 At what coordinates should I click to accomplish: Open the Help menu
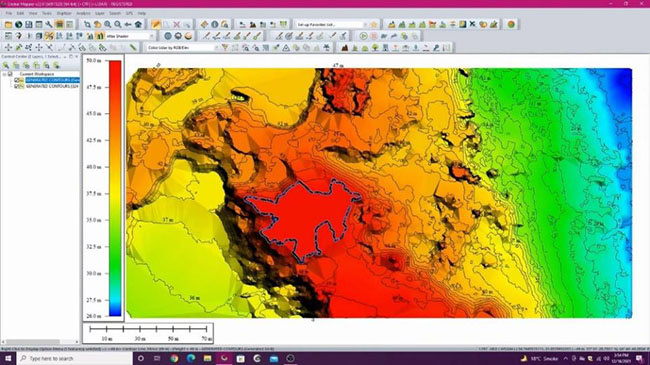(x=142, y=13)
